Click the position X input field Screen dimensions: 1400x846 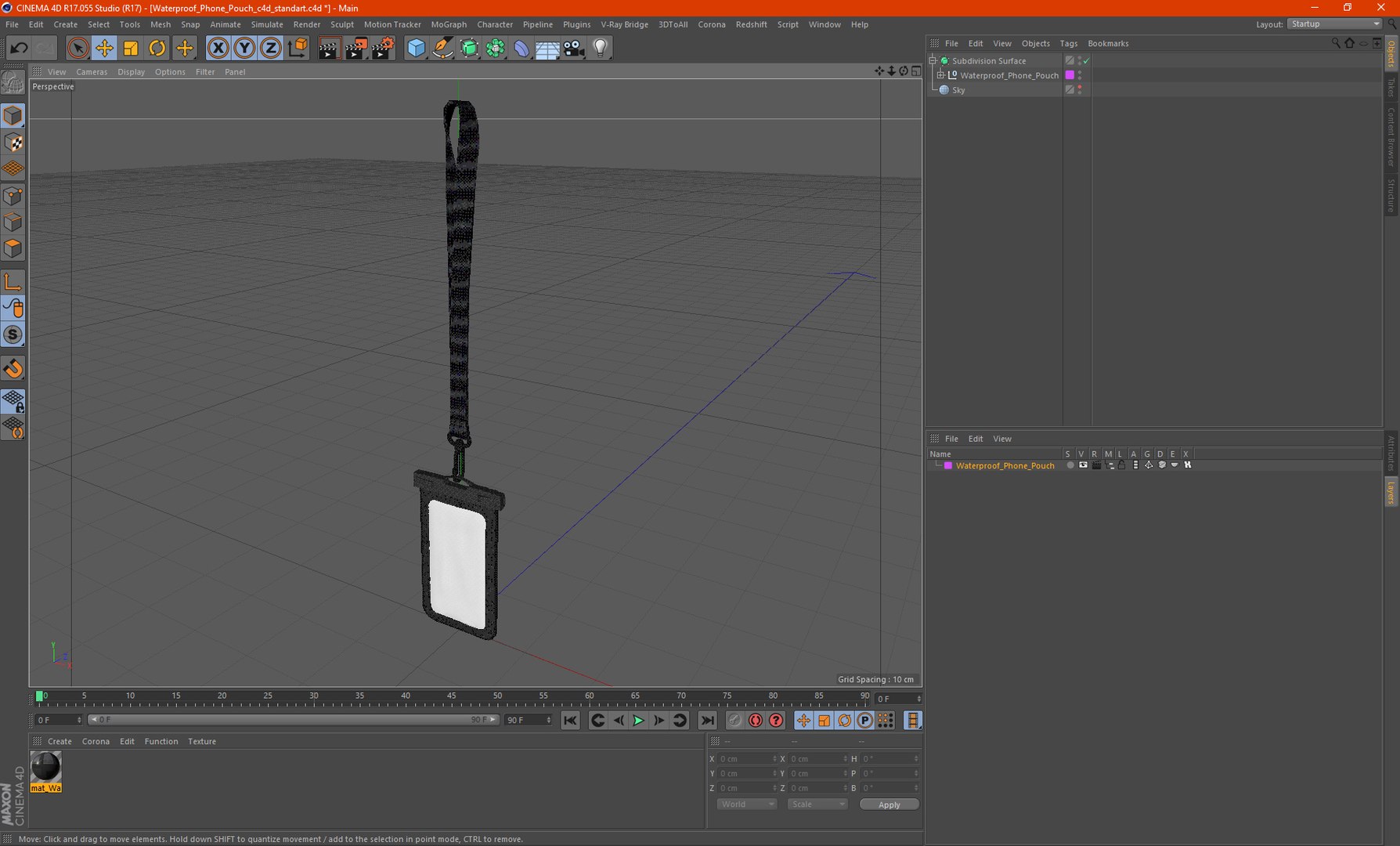(745, 759)
